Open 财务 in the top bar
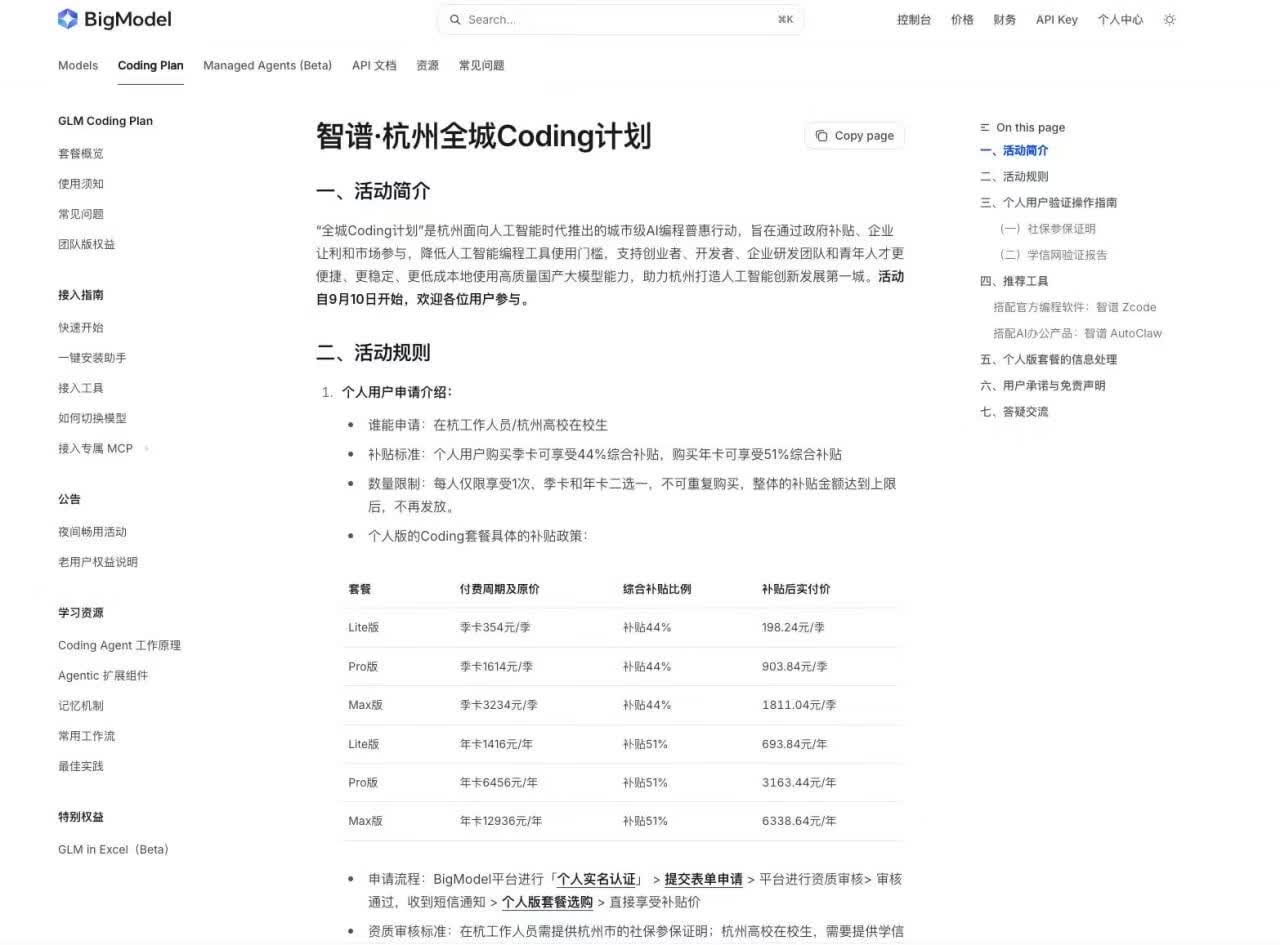This screenshot has width=1280, height=945. pos(1004,19)
